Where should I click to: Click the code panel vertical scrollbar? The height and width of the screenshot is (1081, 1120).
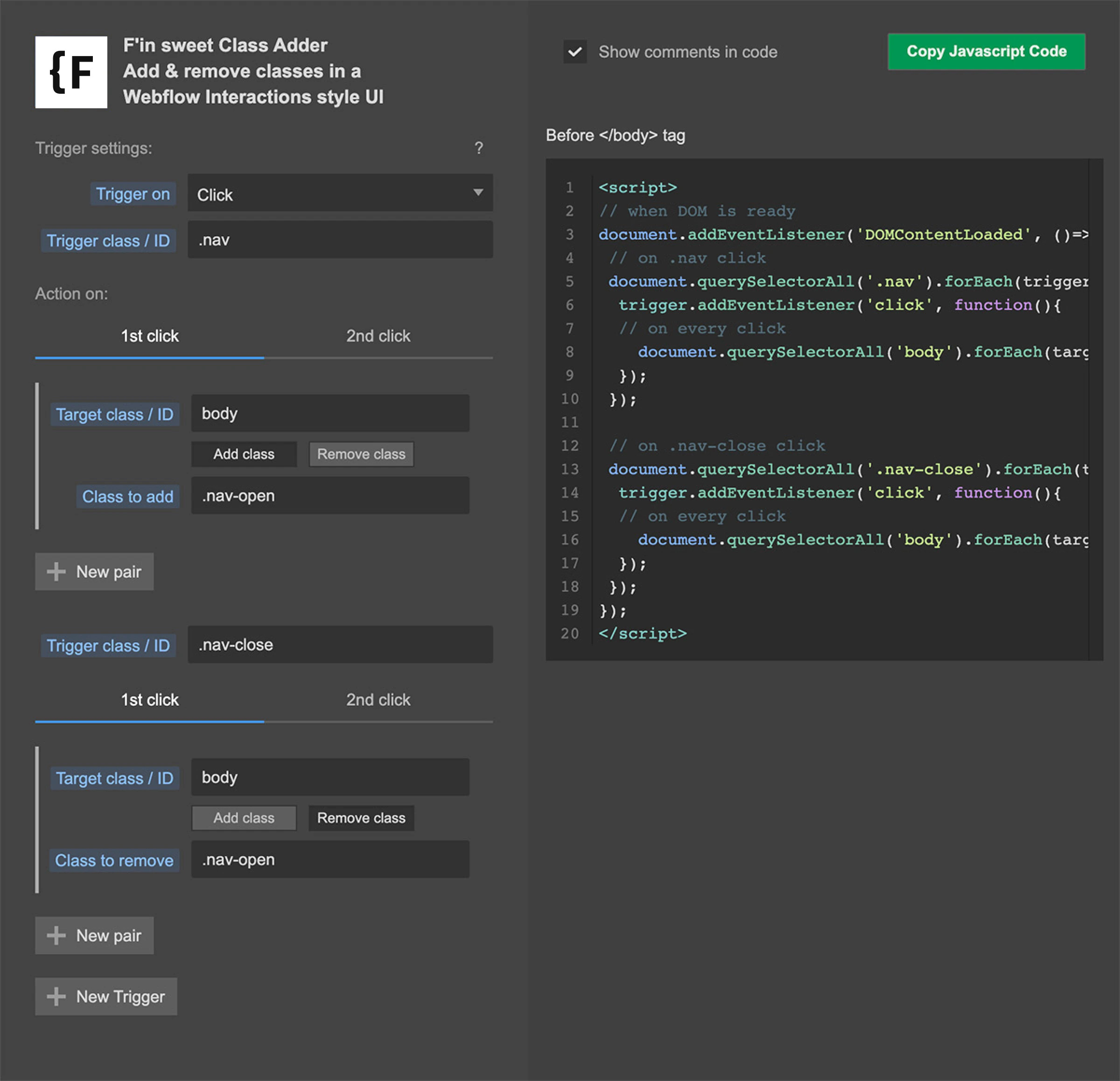coord(1095,409)
